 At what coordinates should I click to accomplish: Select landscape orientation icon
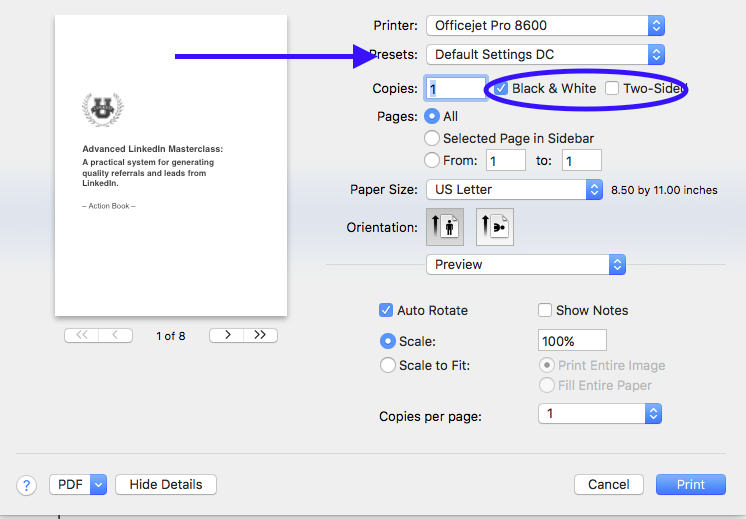495,227
